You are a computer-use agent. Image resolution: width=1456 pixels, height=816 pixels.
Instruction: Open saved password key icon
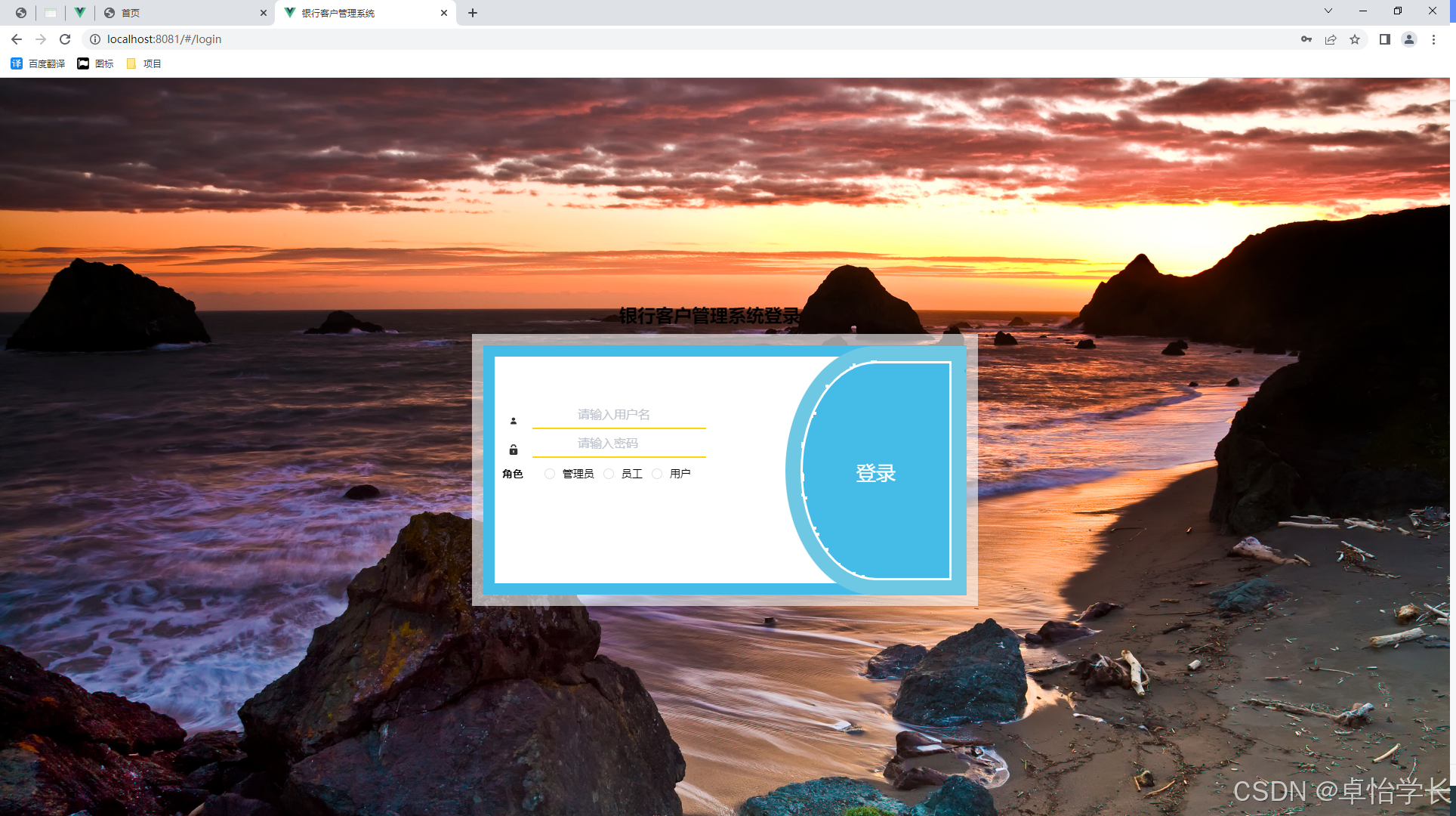coord(1306,39)
